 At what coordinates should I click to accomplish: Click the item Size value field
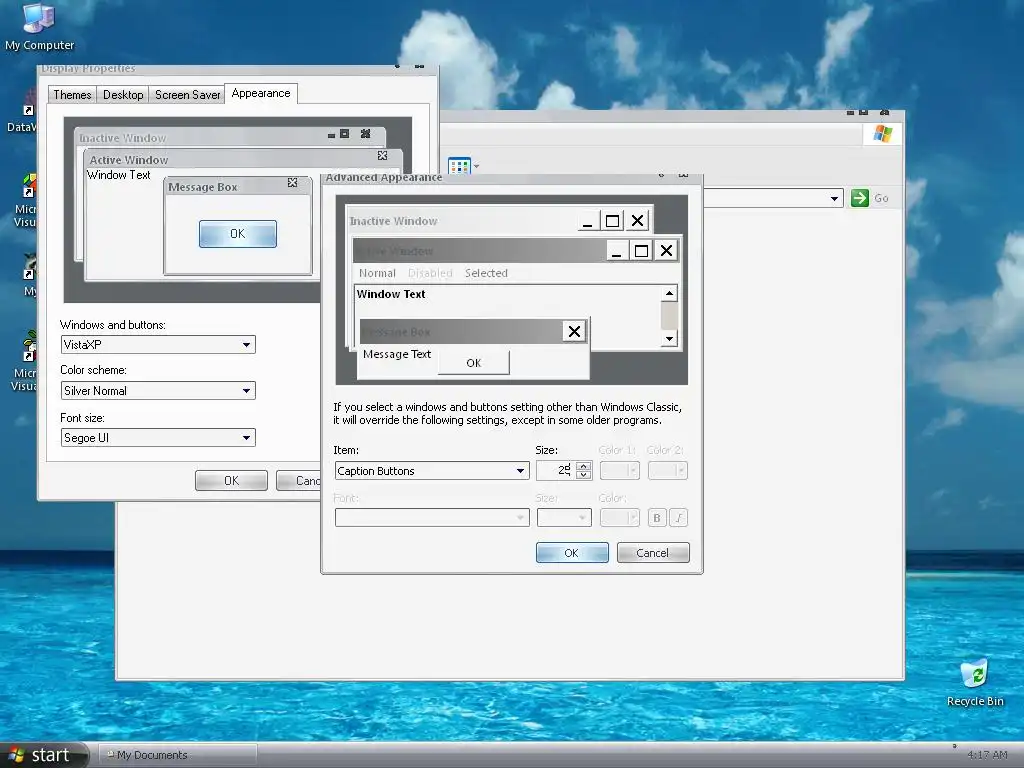pos(556,470)
